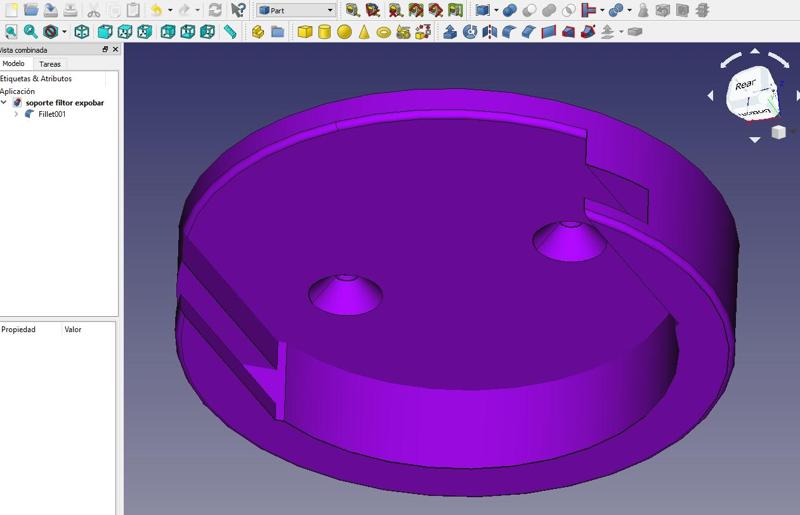The image size is (800, 515).
Task: Open the Join objects dropdown arrow
Action: (602, 10)
